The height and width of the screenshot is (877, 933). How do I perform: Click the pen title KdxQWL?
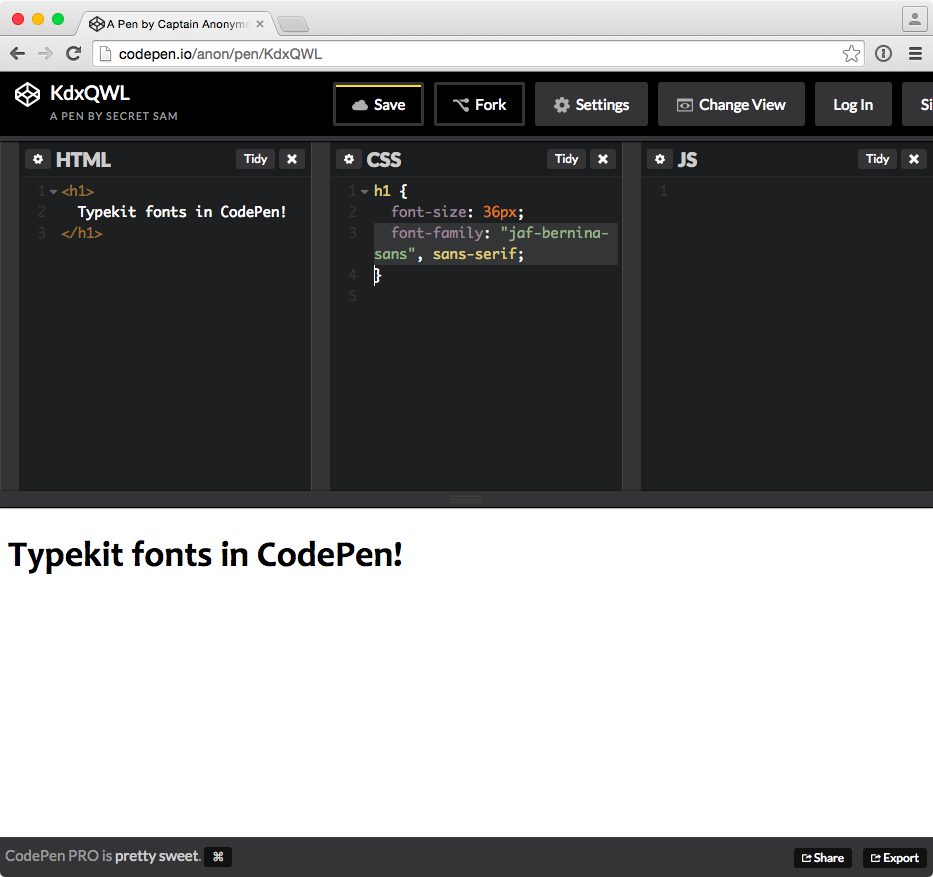tap(90, 93)
